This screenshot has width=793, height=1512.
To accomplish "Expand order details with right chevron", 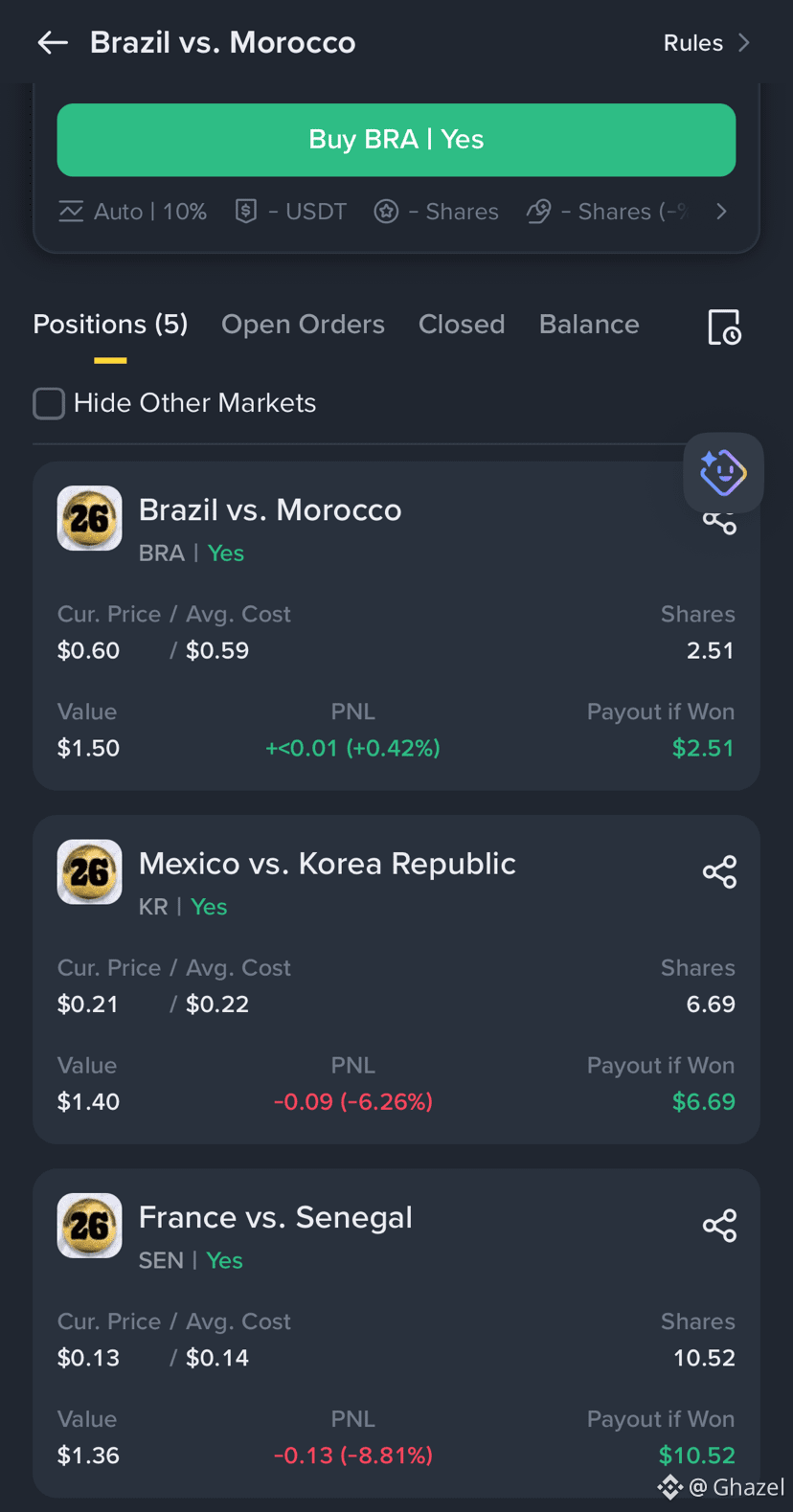I will coord(722,212).
